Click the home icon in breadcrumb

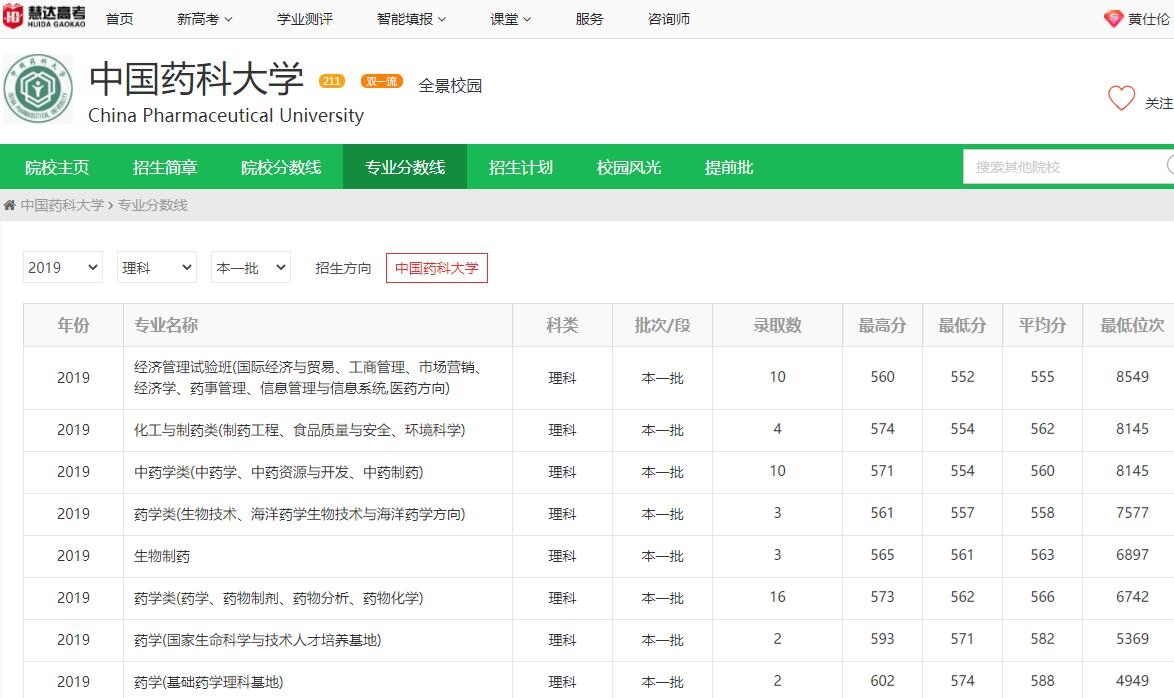(10, 205)
